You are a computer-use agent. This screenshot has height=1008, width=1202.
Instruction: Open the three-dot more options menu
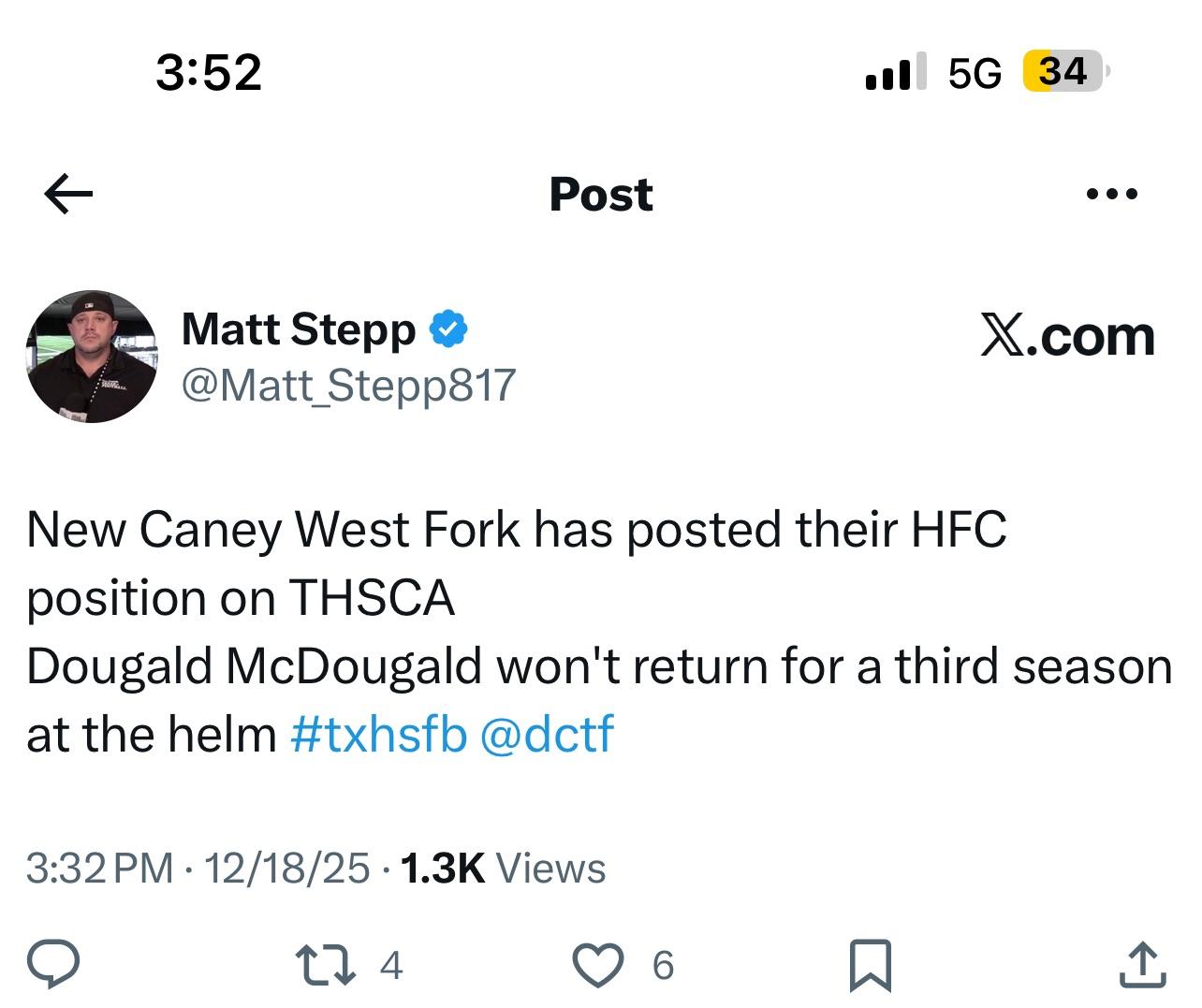click(x=1112, y=195)
